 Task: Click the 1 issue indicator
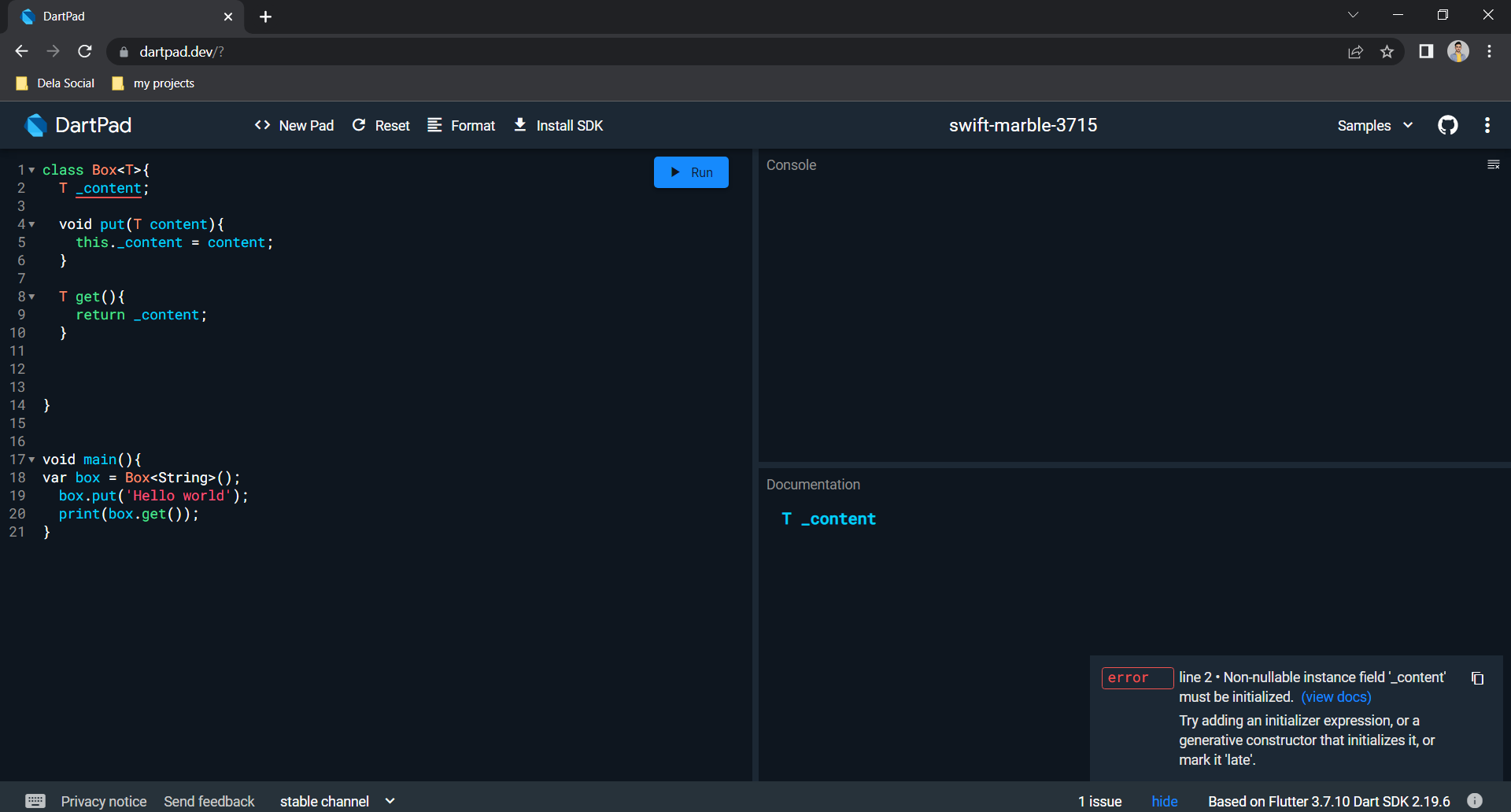point(1099,801)
